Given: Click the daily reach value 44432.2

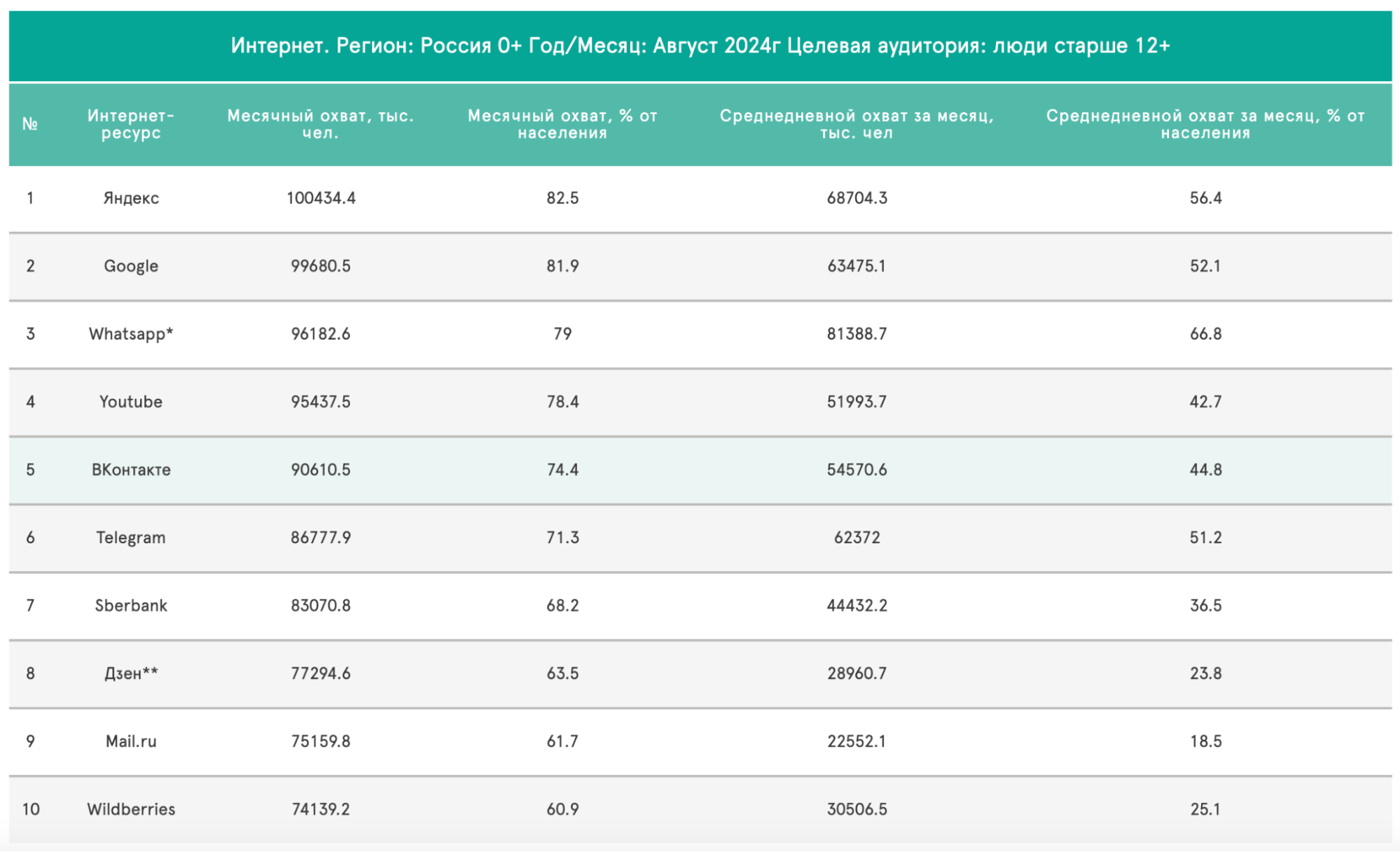Looking at the screenshot, I should tap(857, 606).
